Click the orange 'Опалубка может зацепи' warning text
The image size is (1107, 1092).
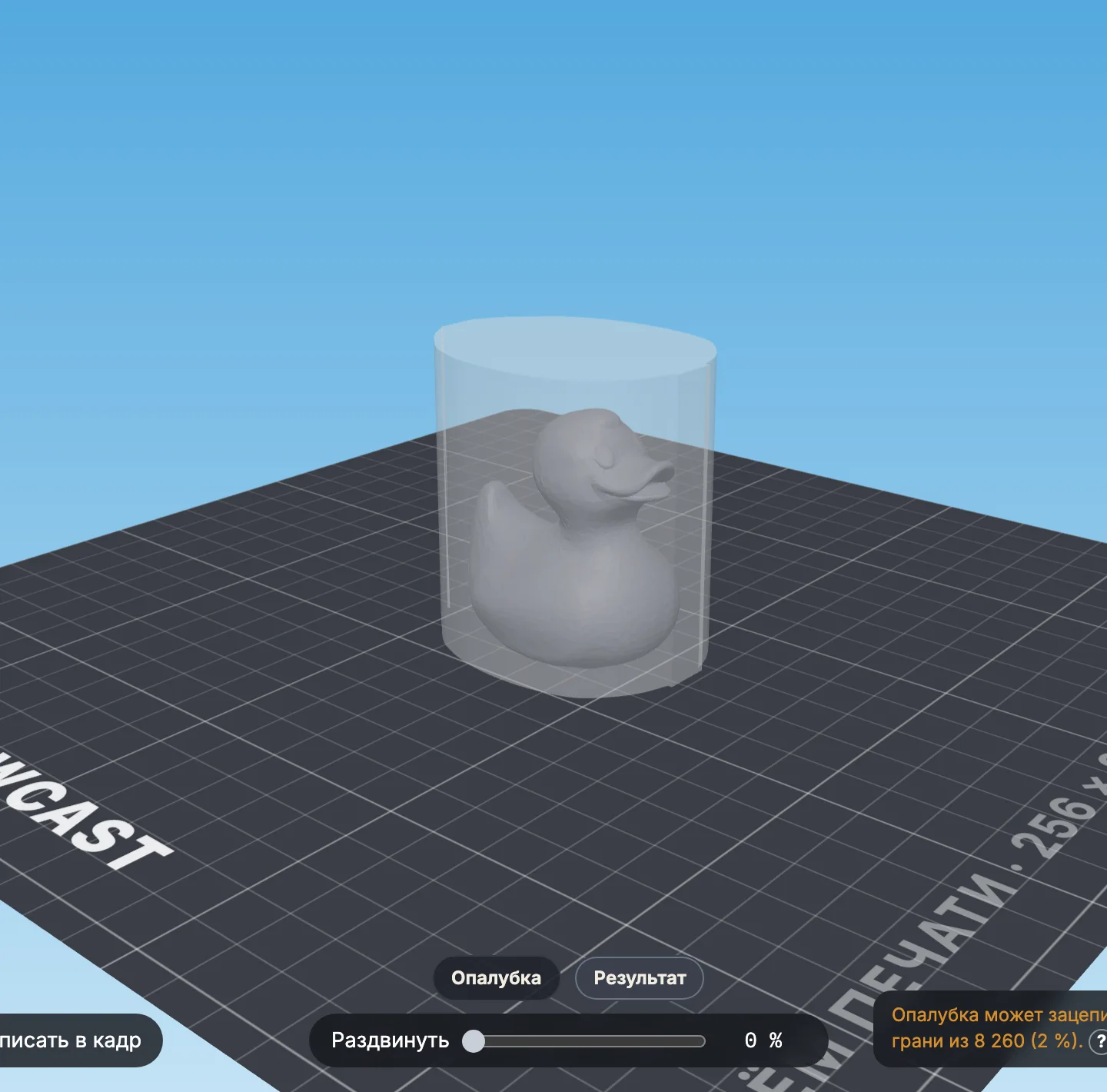(999, 1015)
